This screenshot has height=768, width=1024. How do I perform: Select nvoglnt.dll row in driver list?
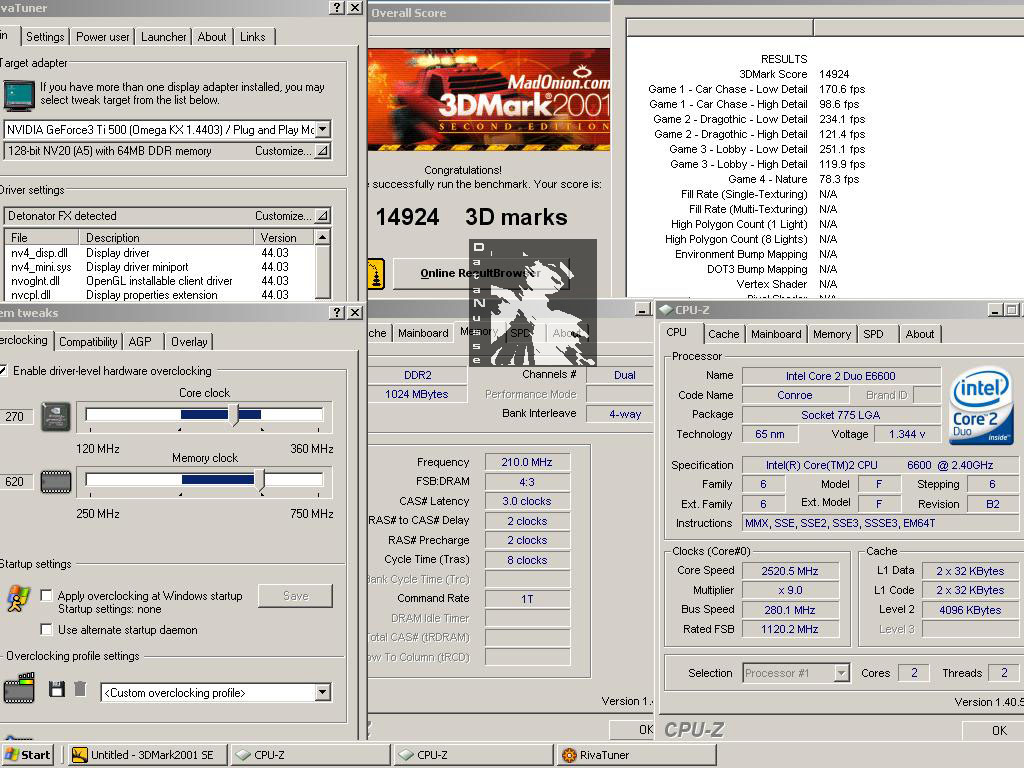(159, 281)
